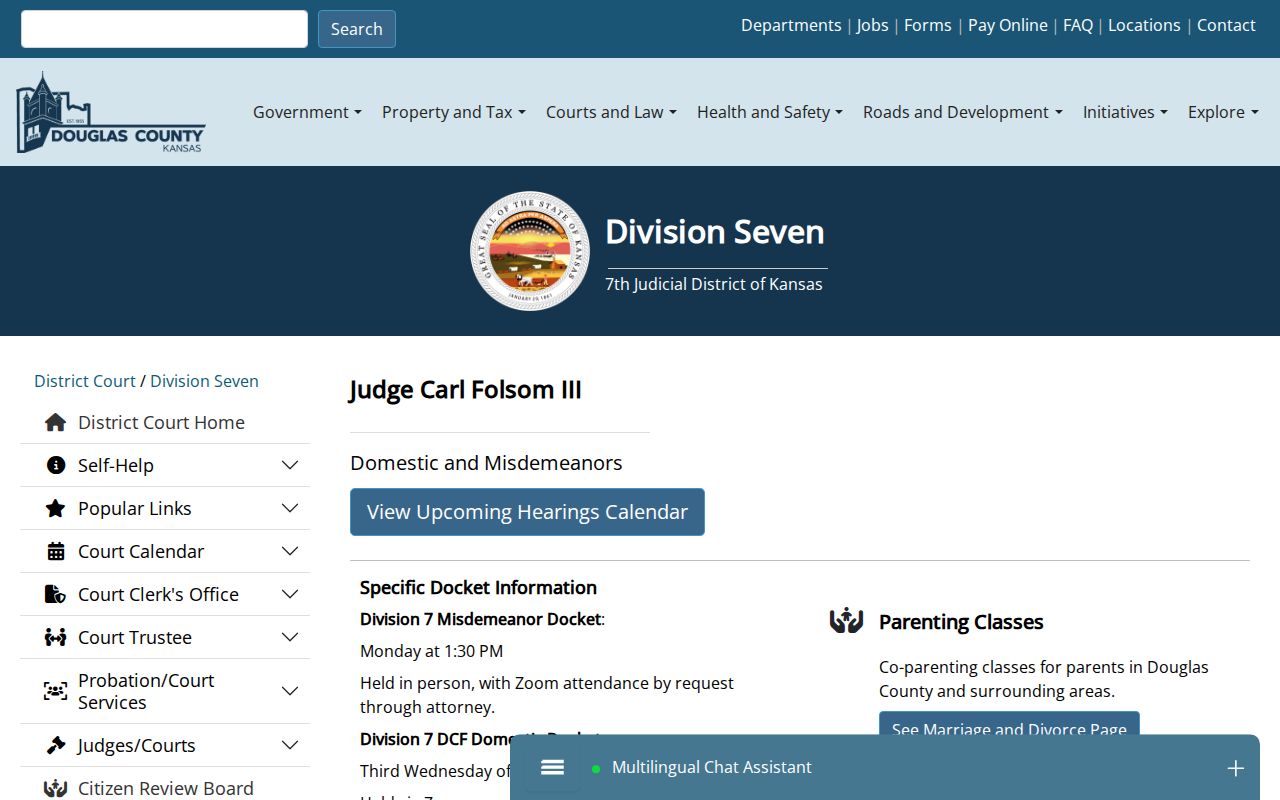Expand the Court Clerk's Office section
The height and width of the screenshot is (800, 1280).
290,594
